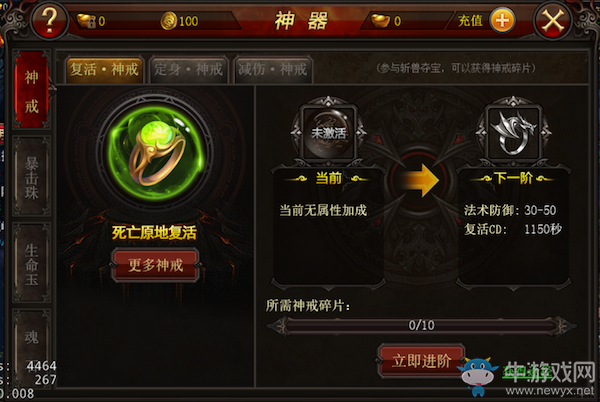Click the gold ingot icon beside 充值
Screen dimensions: 600x402
[x=381, y=20]
